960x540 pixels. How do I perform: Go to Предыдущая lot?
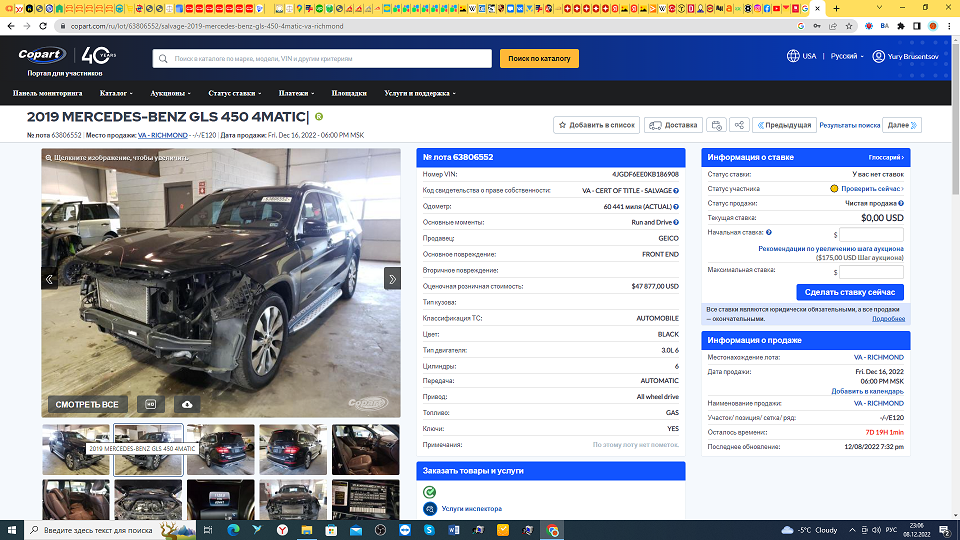(784, 125)
